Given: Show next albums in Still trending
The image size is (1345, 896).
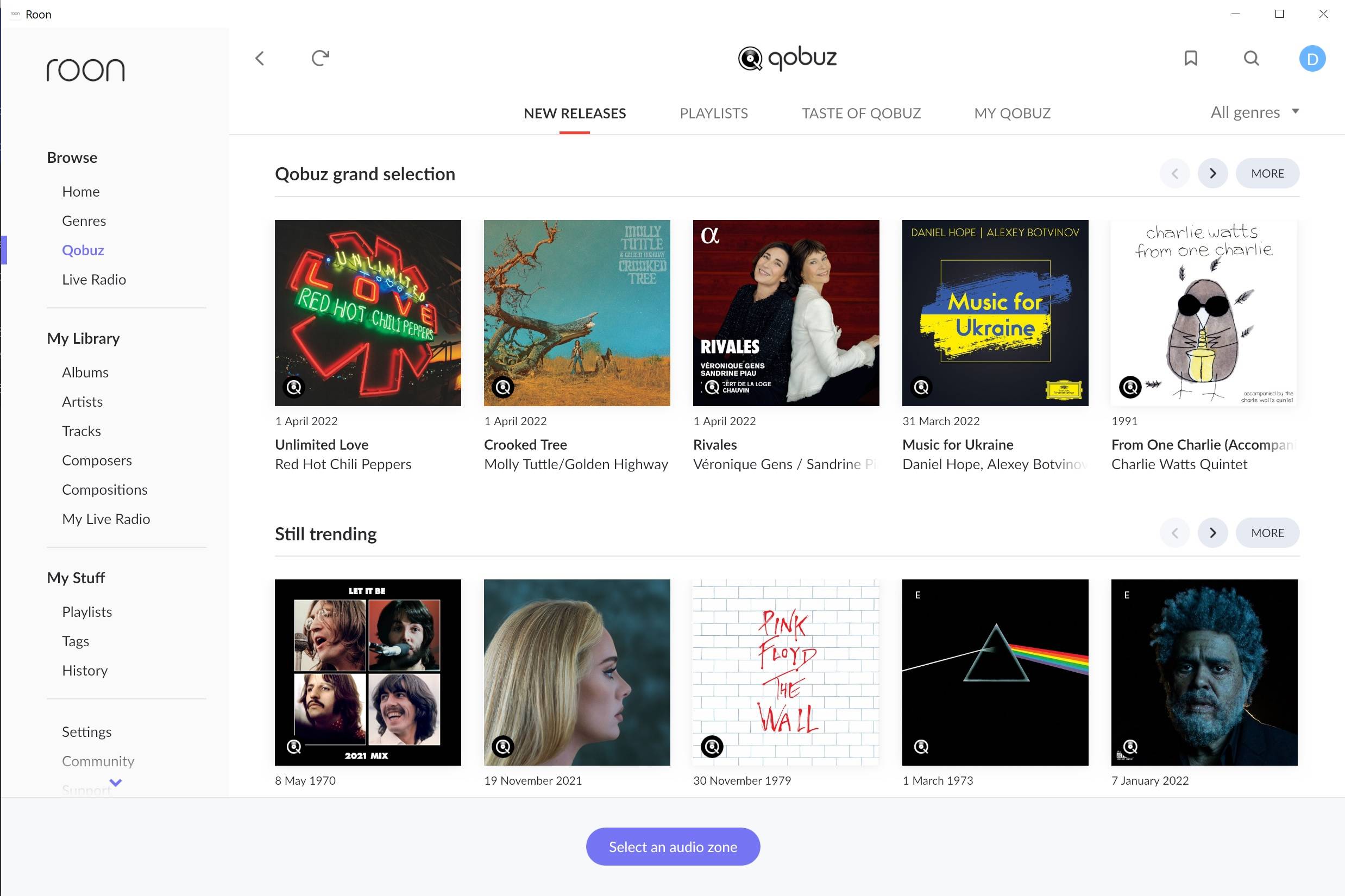Looking at the screenshot, I should point(1213,533).
